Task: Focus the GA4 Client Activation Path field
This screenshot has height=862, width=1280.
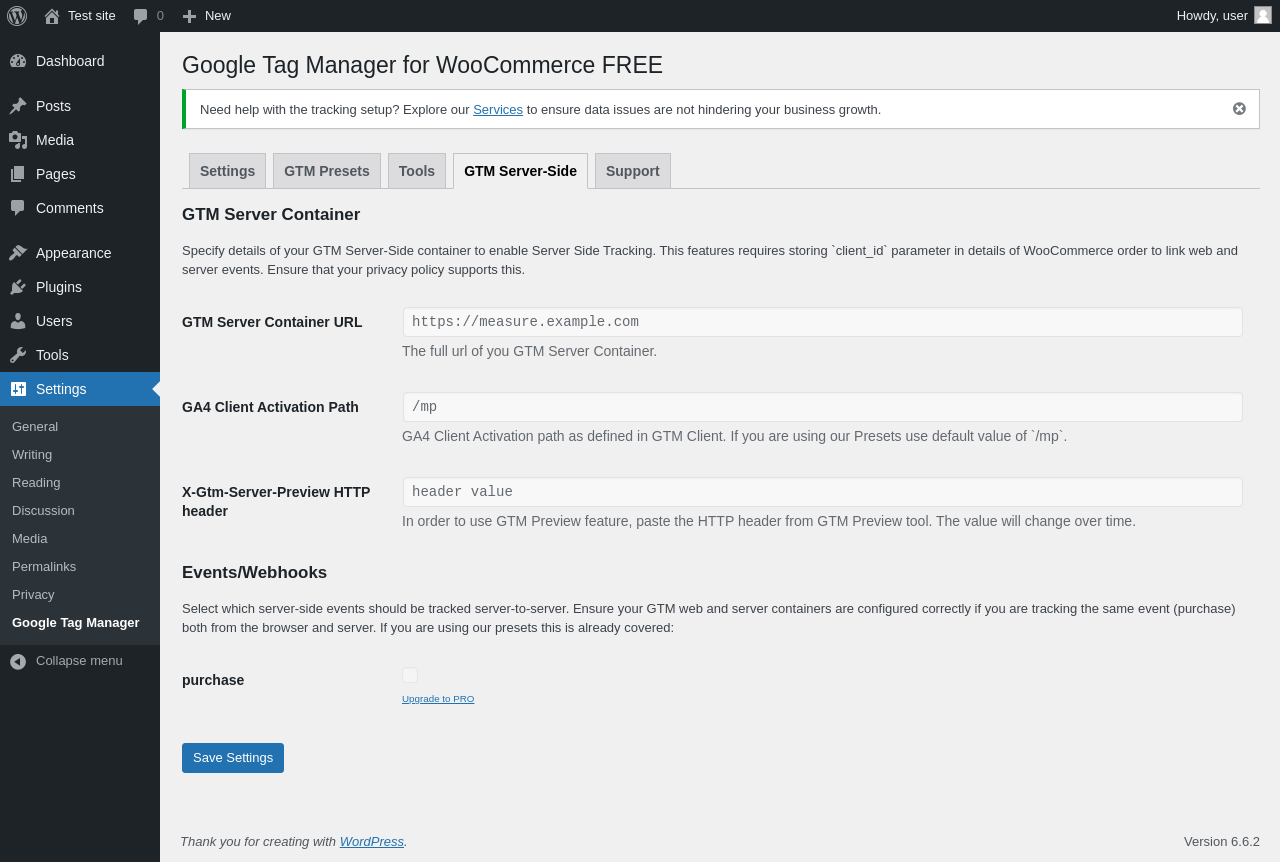Action: (823, 407)
